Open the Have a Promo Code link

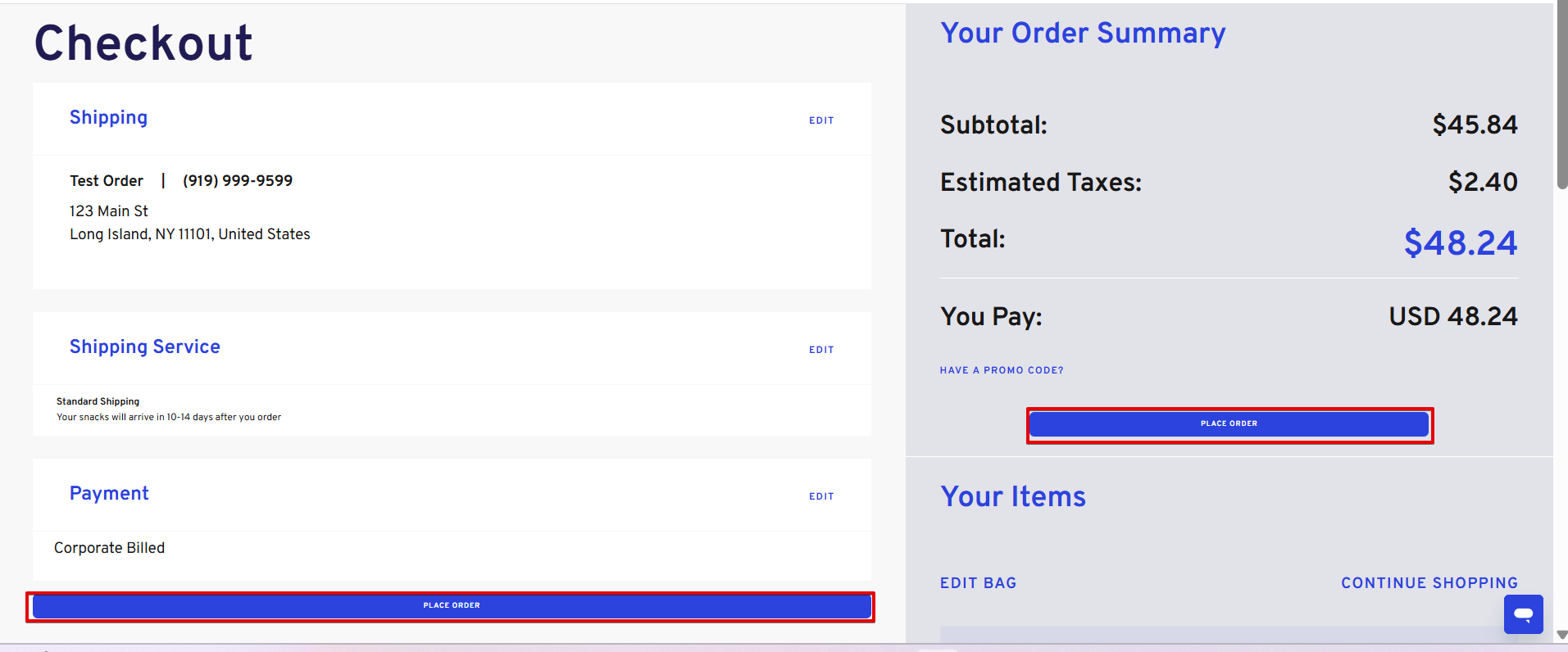pyautogui.click(x=1002, y=370)
